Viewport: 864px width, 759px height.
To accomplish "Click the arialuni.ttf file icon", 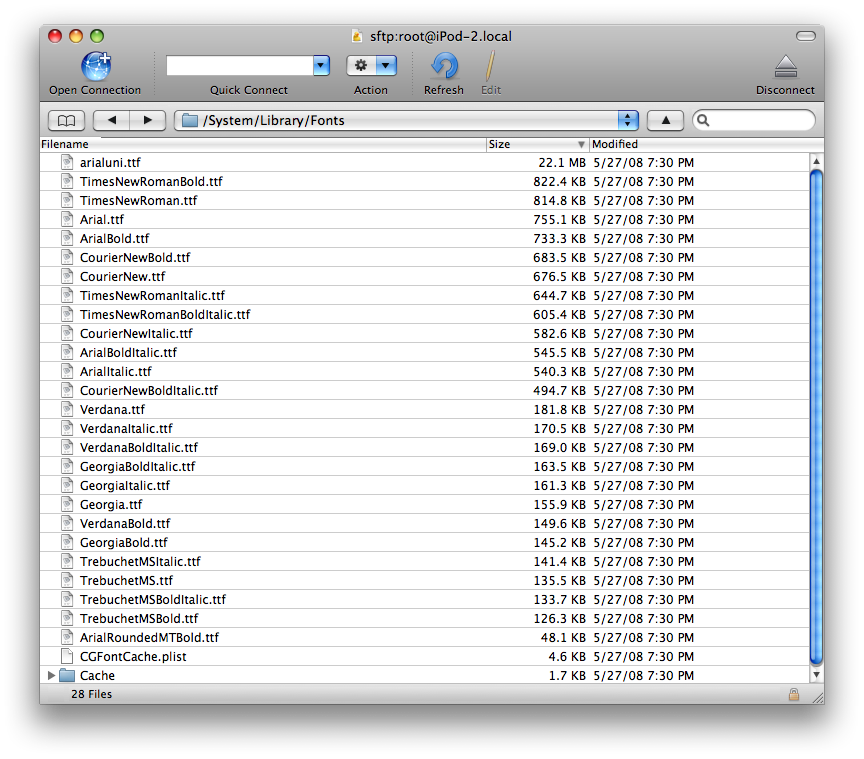I will pyautogui.click(x=67, y=163).
